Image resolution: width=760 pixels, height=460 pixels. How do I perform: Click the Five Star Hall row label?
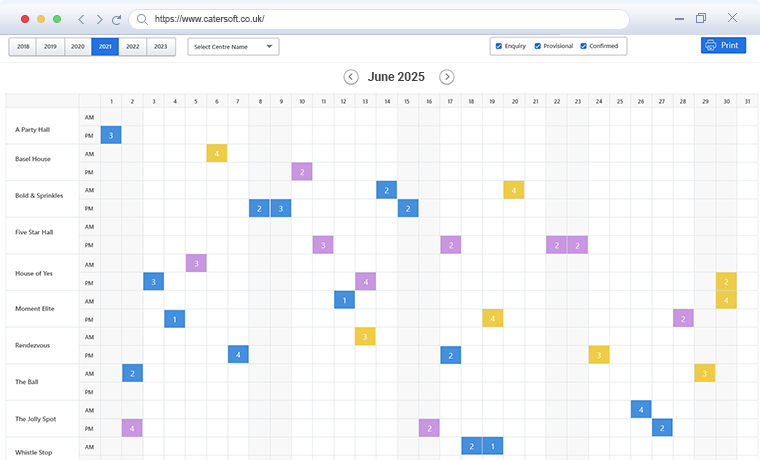point(33,232)
